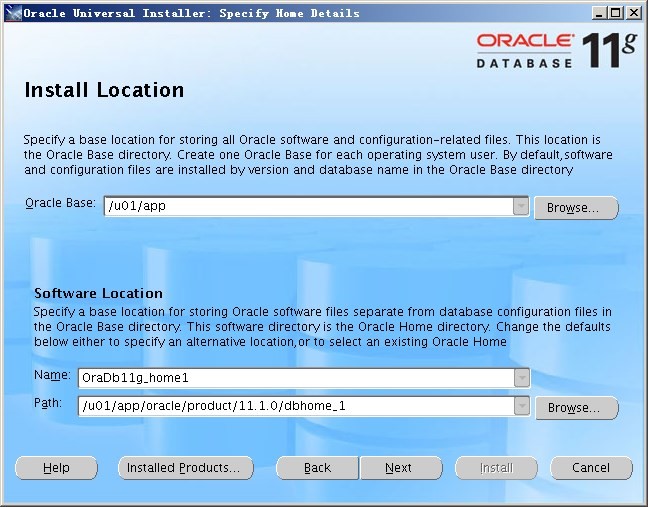Expand the Path dropdown list
The height and width of the screenshot is (507, 648).
pos(520,406)
